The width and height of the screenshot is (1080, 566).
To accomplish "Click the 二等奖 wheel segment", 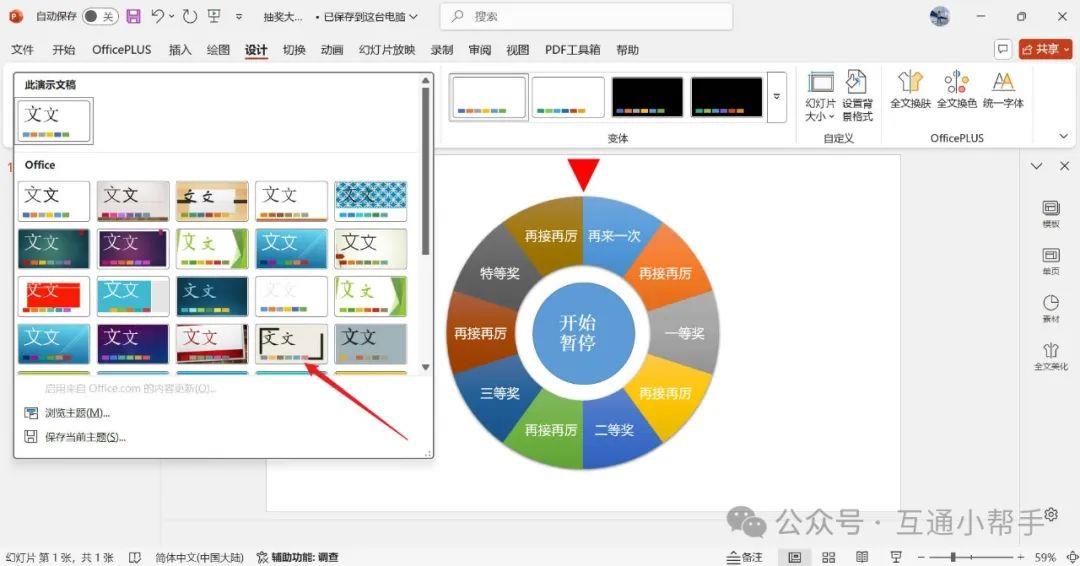I will pos(614,430).
